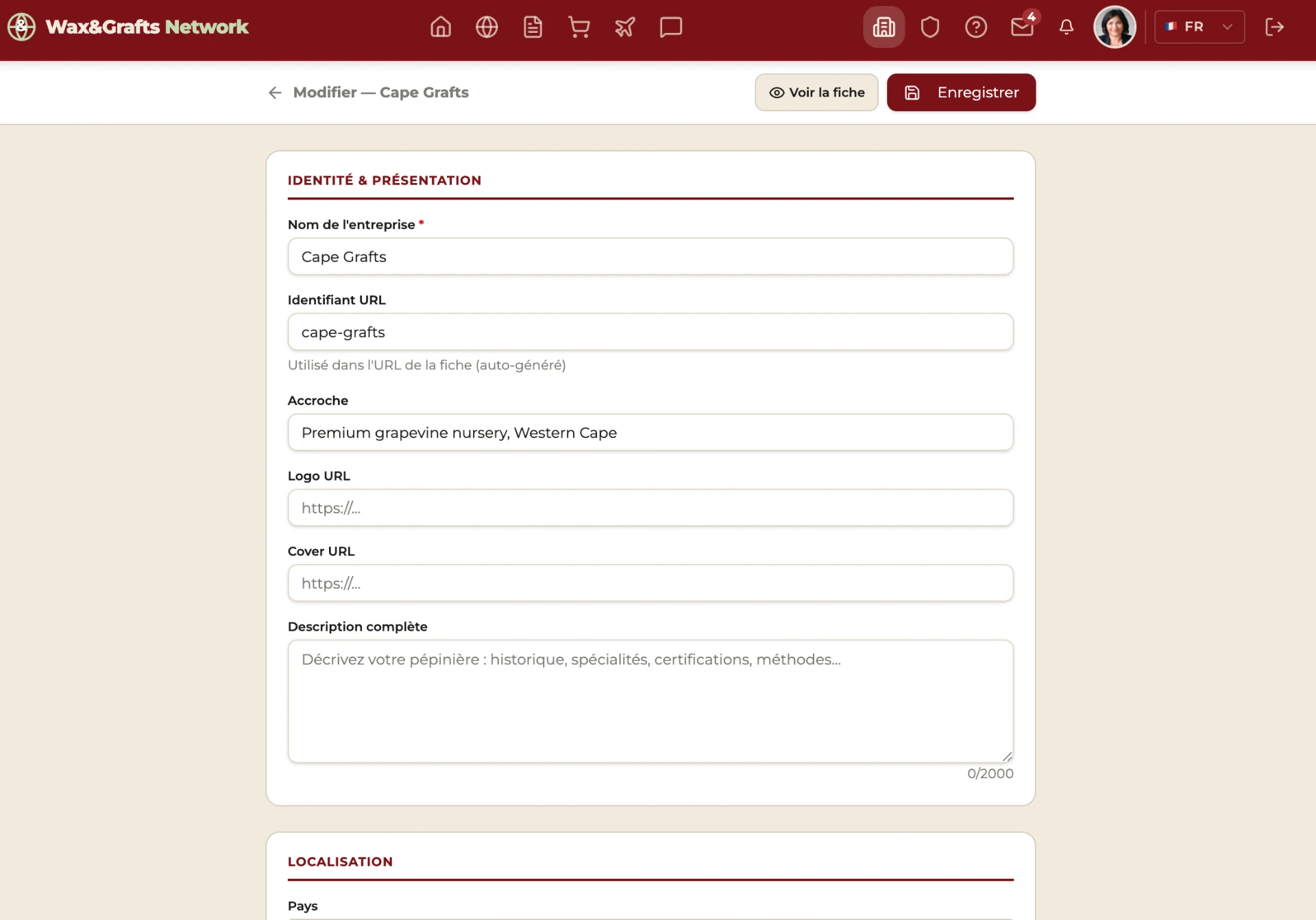Focus the Logo URL field

pos(650,508)
